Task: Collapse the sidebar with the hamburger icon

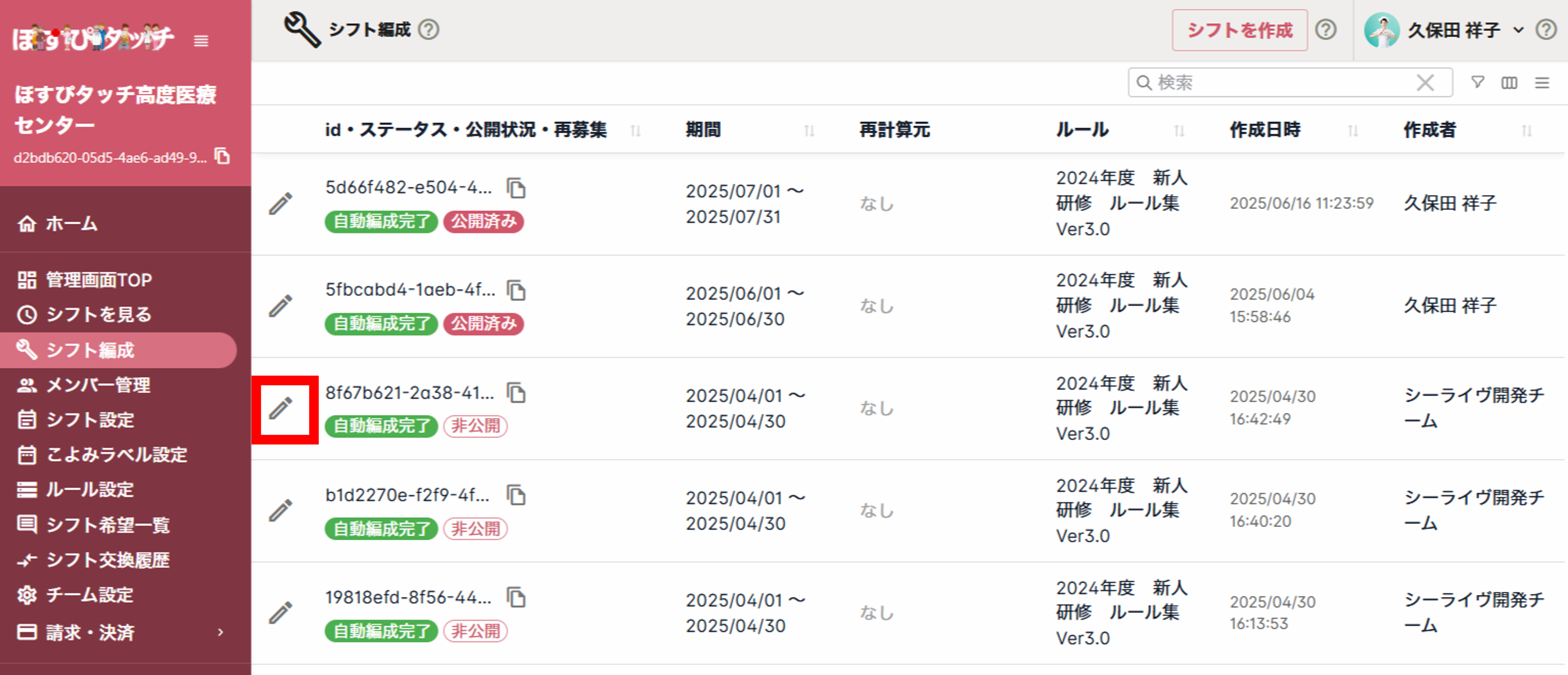Action: pos(201,41)
